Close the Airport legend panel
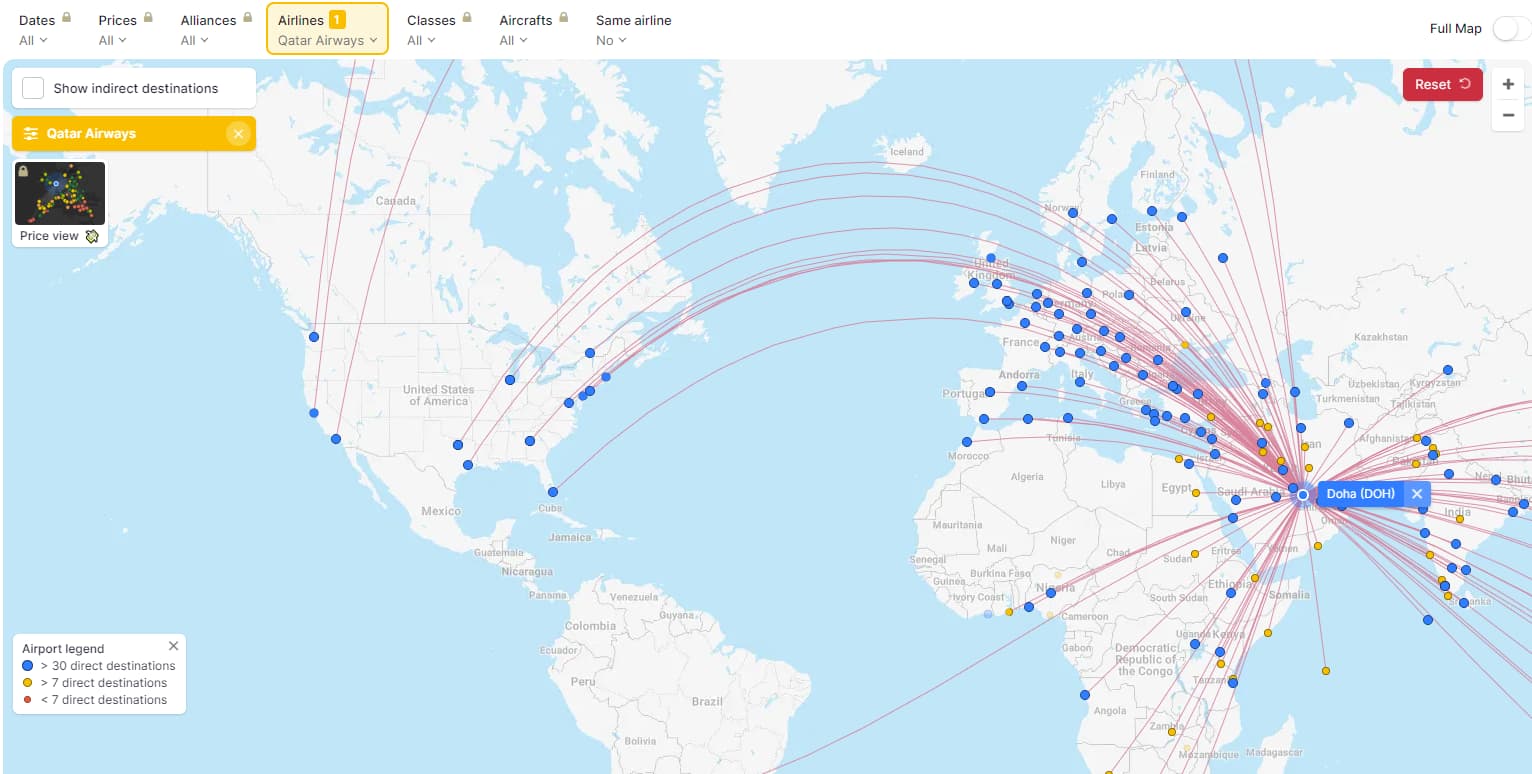The image size is (1532, 774). pos(173,646)
